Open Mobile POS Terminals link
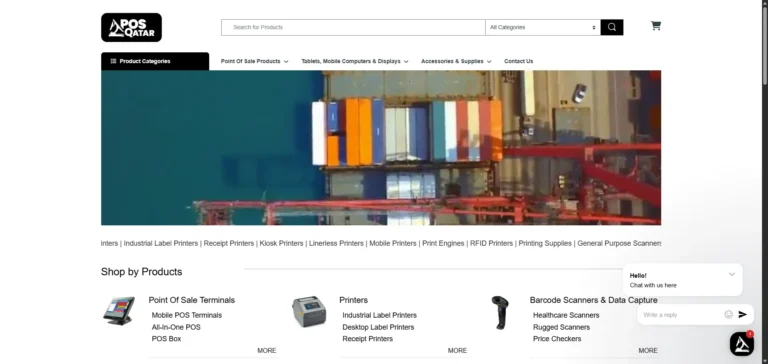Screen dimensions: 768x364 coord(187,315)
